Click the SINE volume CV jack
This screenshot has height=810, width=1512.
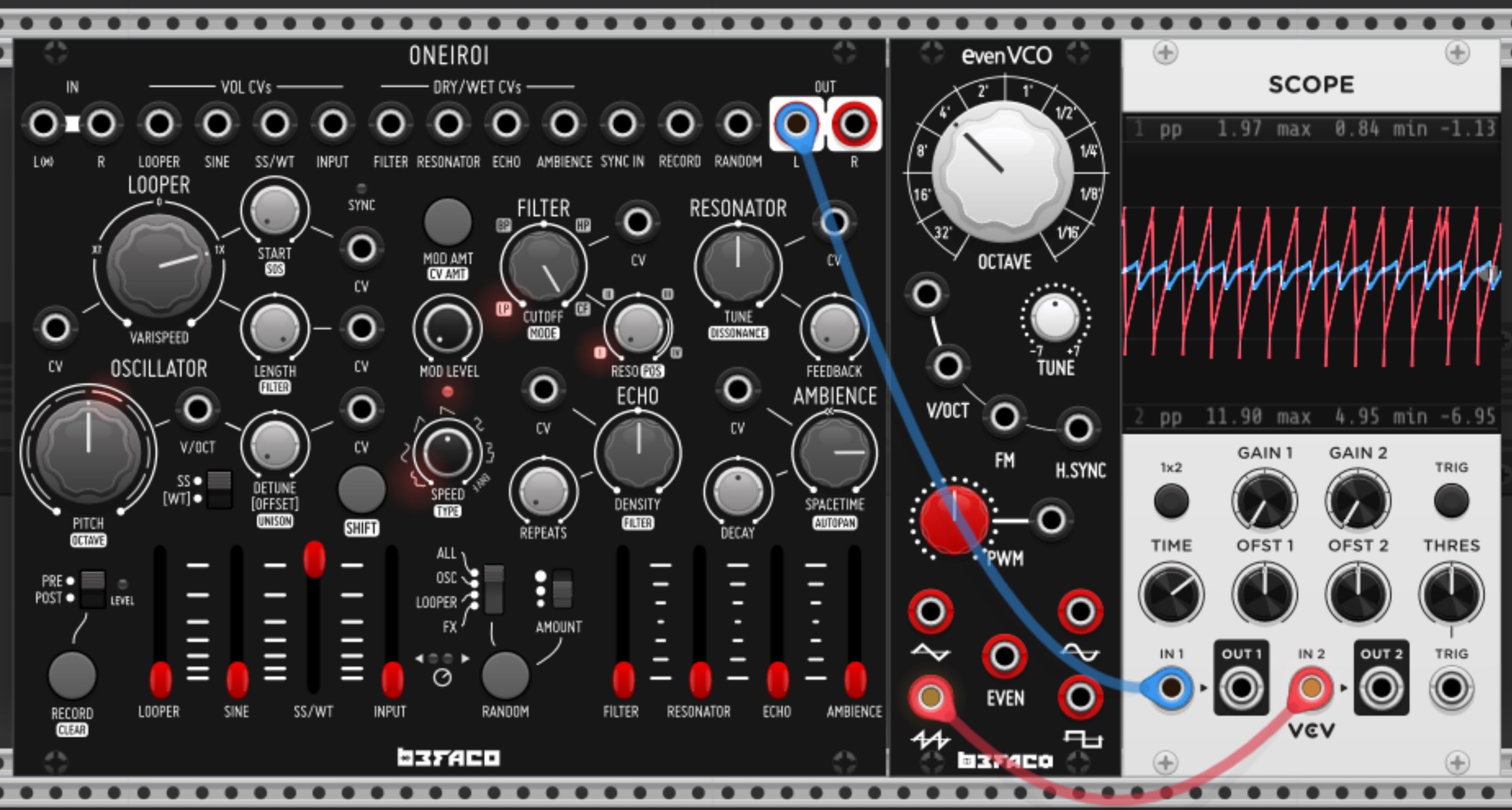(x=217, y=124)
